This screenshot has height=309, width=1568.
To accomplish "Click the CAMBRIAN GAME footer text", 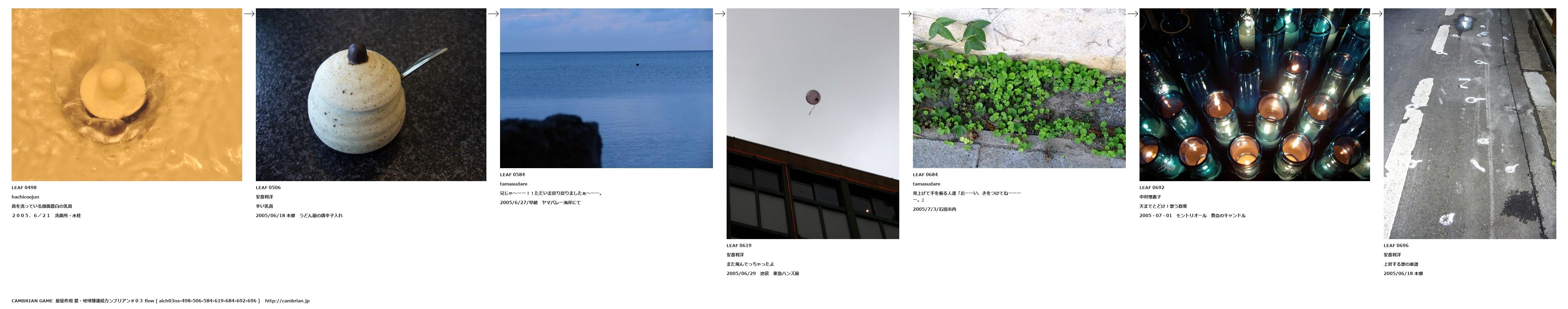I will tap(32, 300).
